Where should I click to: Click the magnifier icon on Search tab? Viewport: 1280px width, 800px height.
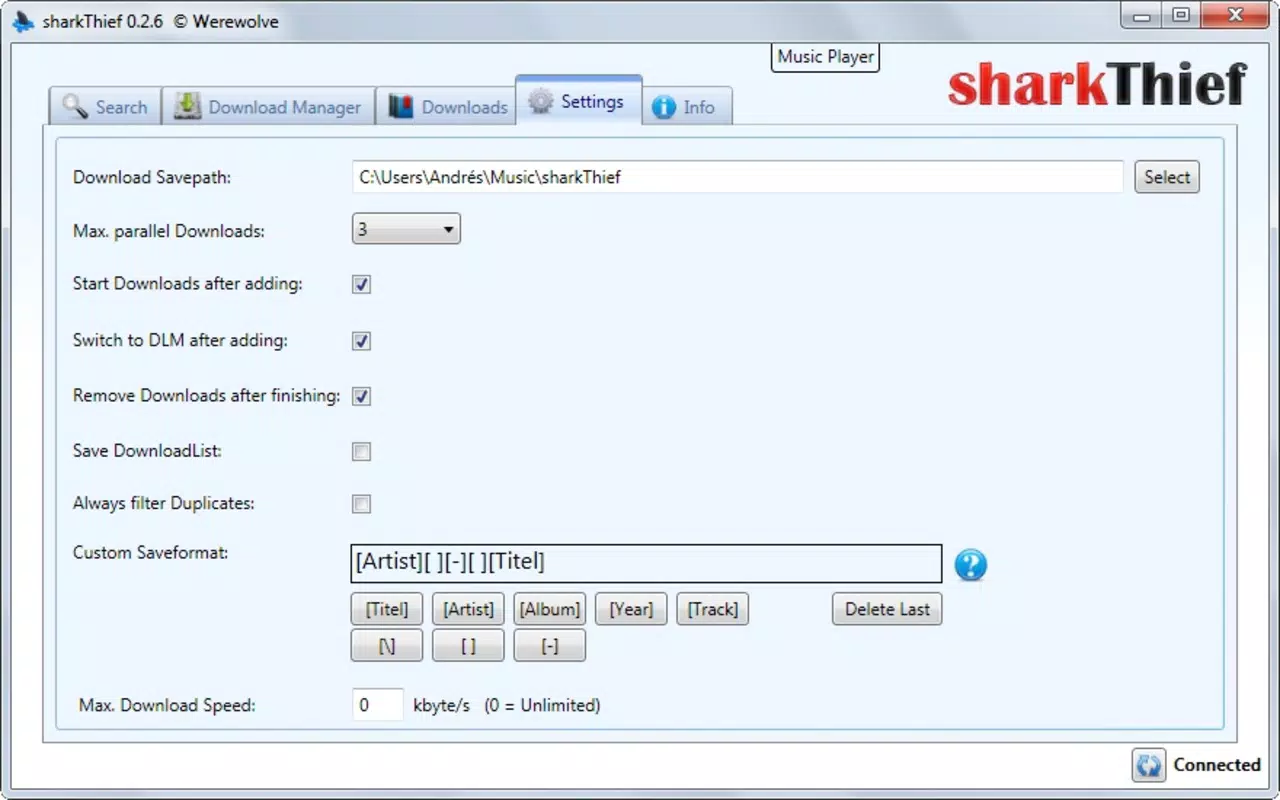coord(75,107)
